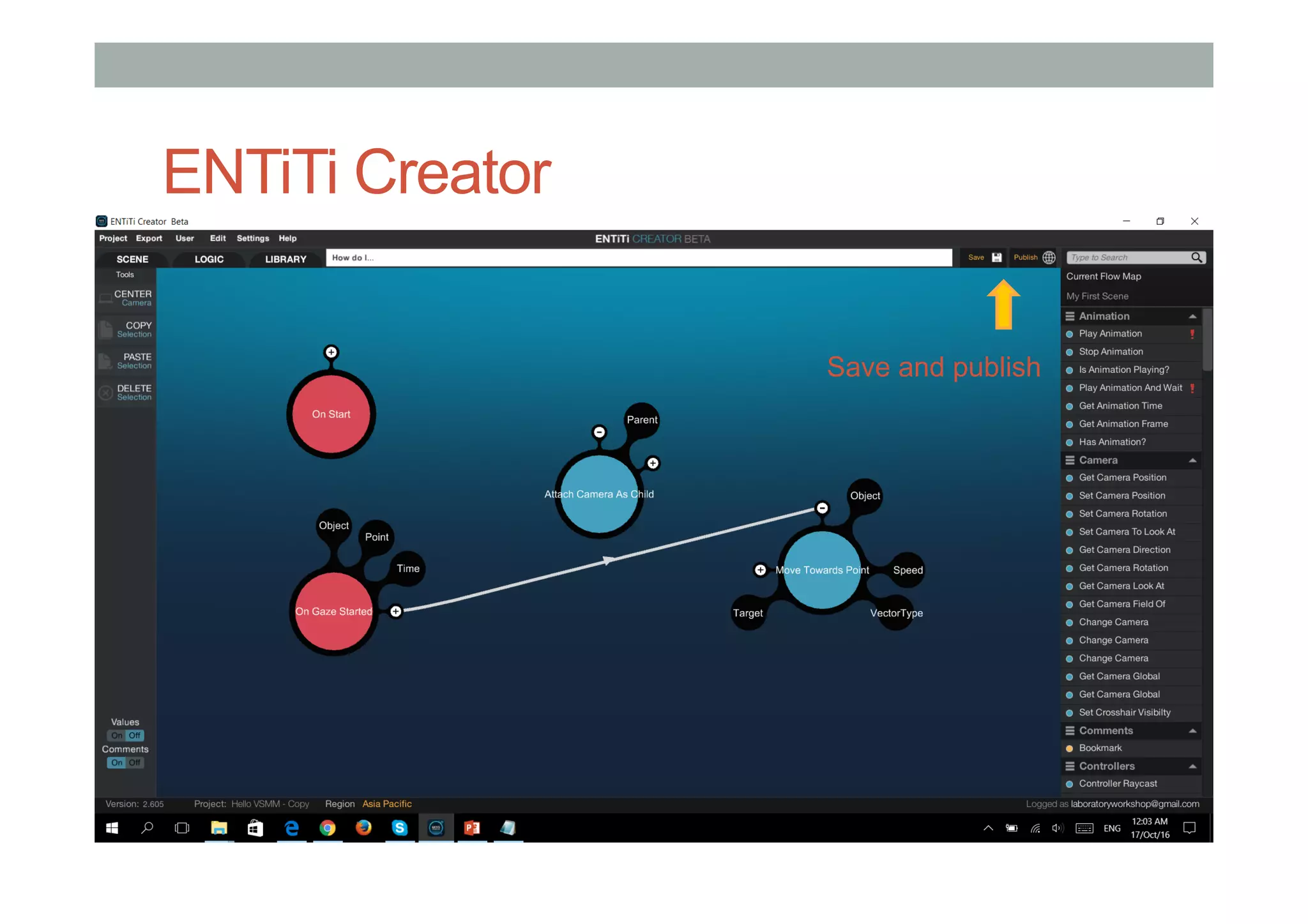Turn Values display On
The height and width of the screenshot is (924, 1308).
117,736
